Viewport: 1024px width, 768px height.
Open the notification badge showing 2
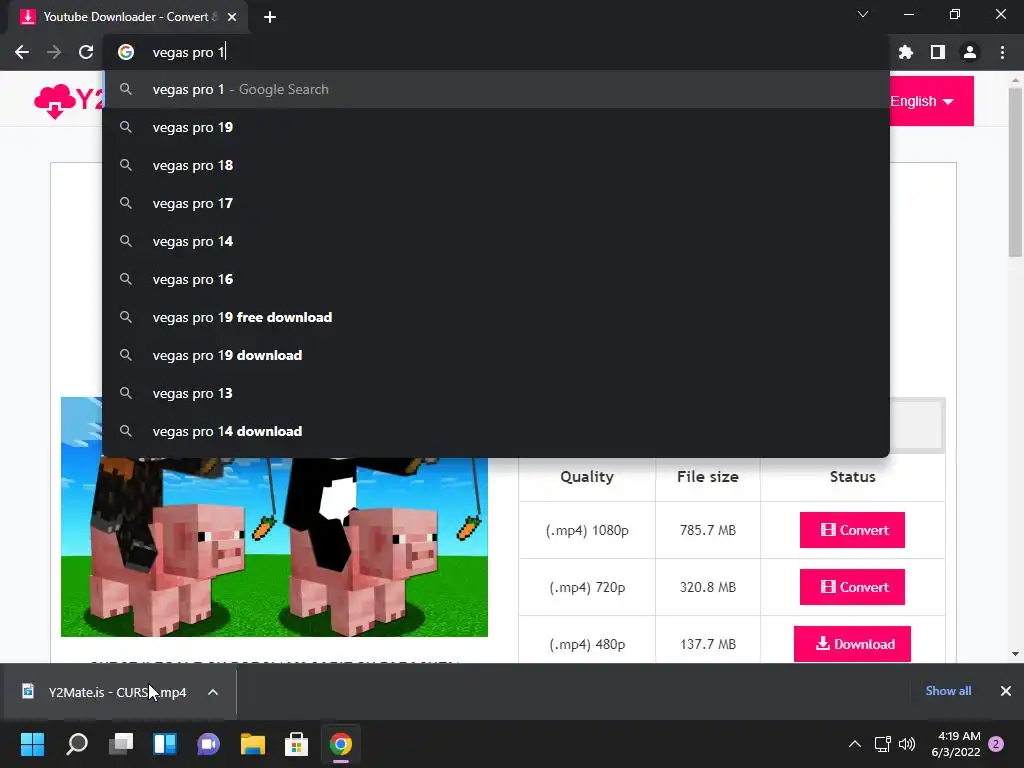pos(996,744)
